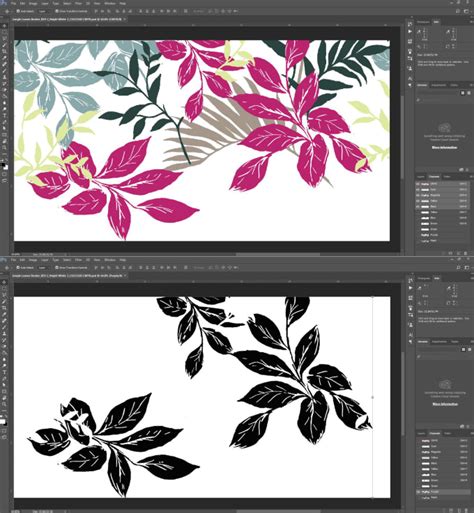This screenshot has width=474, height=513.
Task: Click Change Screen Mode icon in top window
Action: click(x=4, y=181)
